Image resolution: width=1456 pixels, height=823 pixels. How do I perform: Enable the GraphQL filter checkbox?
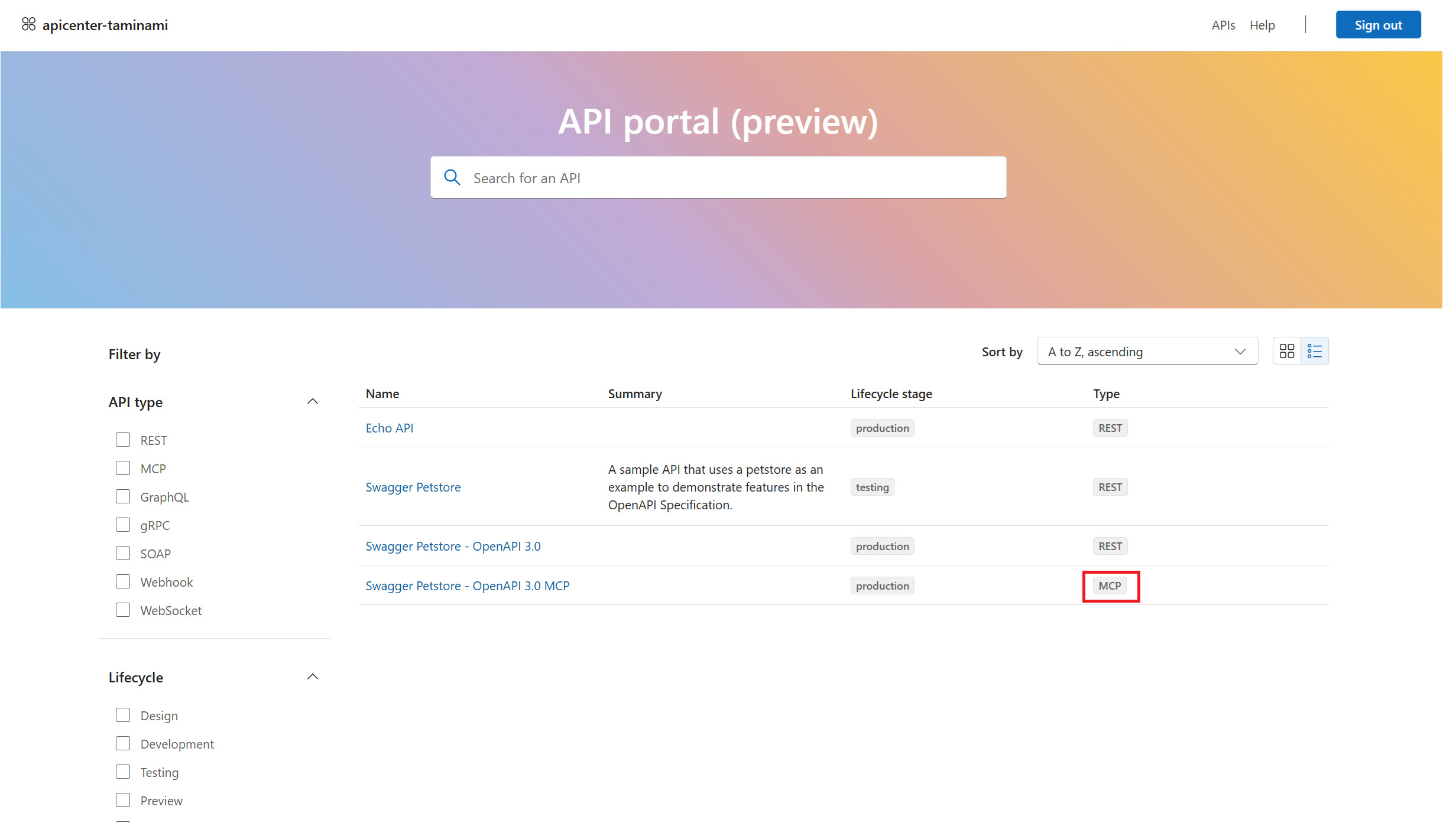pos(123,497)
